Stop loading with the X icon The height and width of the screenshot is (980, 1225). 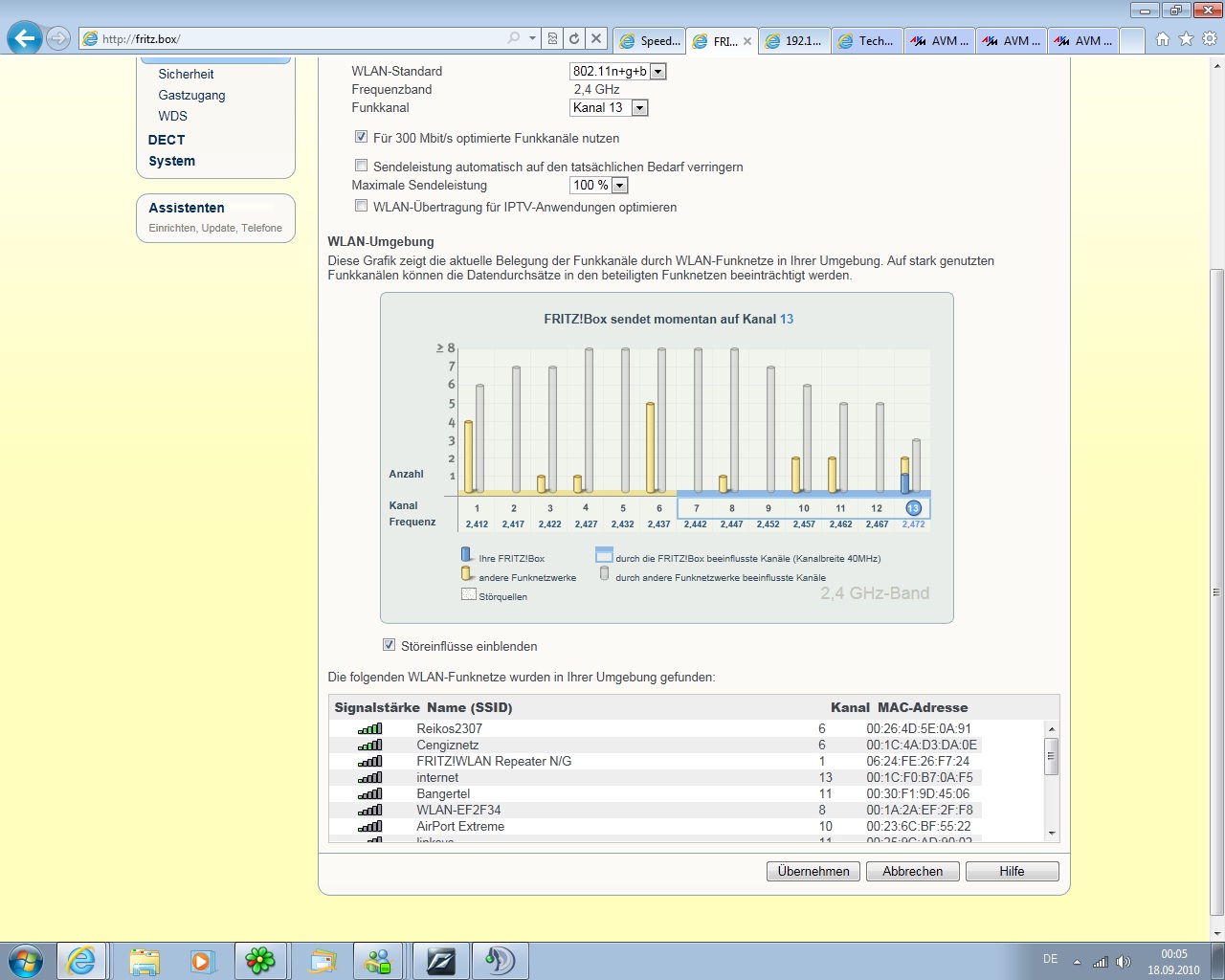(x=596, y=38)
